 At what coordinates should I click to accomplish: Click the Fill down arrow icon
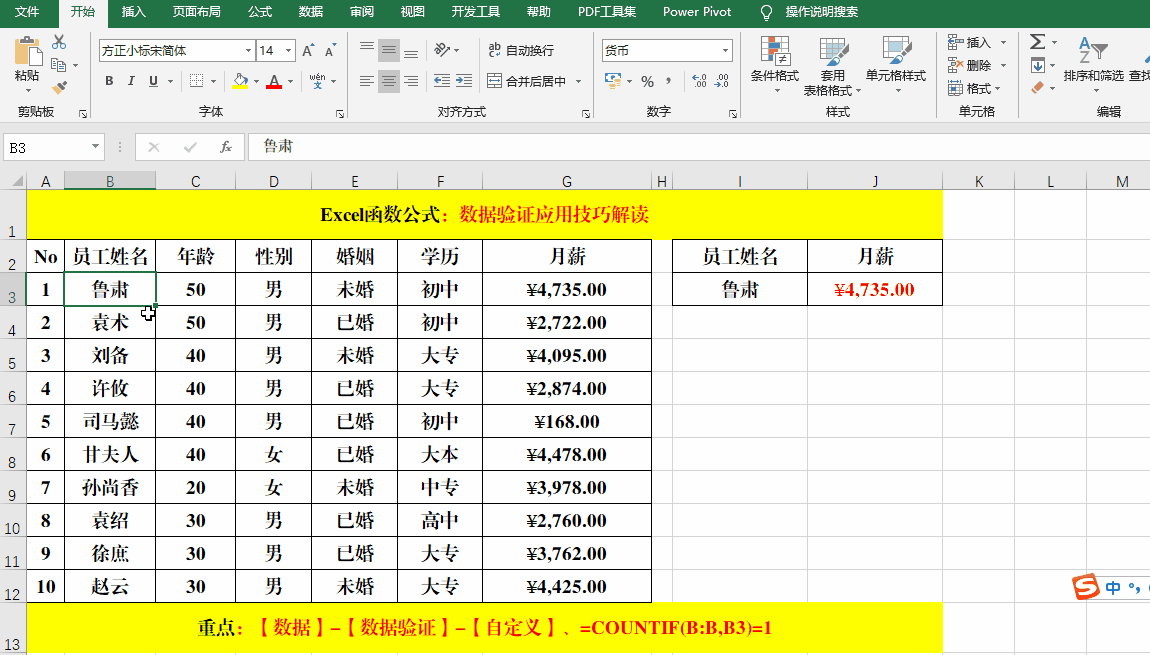point(1038,65)
